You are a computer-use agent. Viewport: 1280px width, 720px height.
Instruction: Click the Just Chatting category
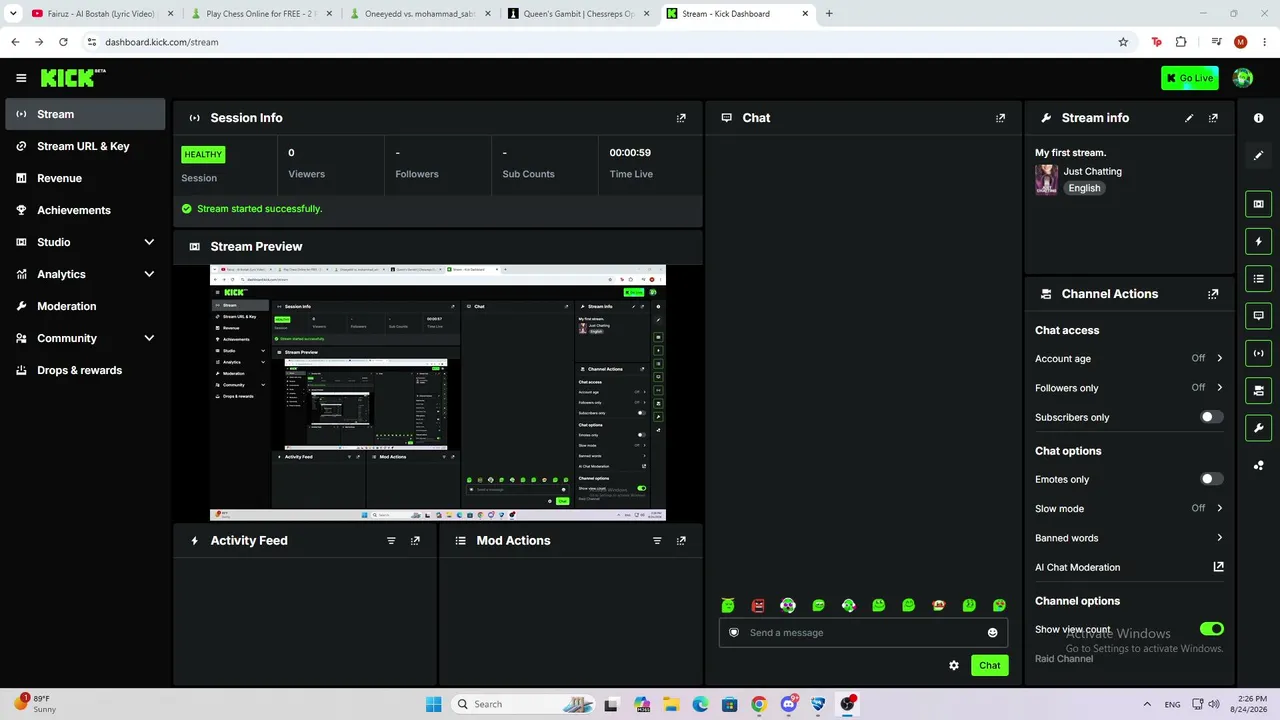pyautogui.click(x=1093, y=171)
